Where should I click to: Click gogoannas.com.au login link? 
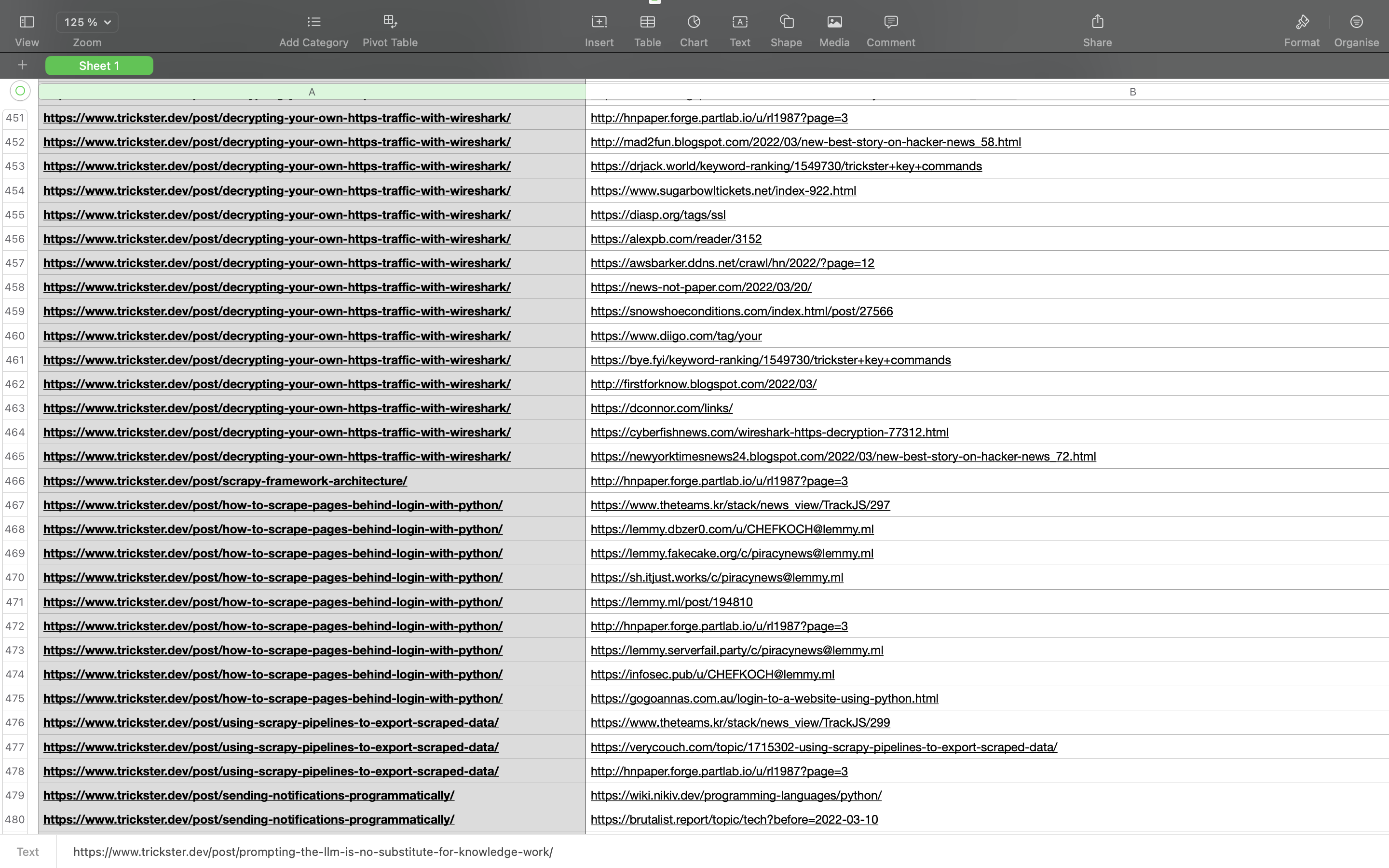764,699
